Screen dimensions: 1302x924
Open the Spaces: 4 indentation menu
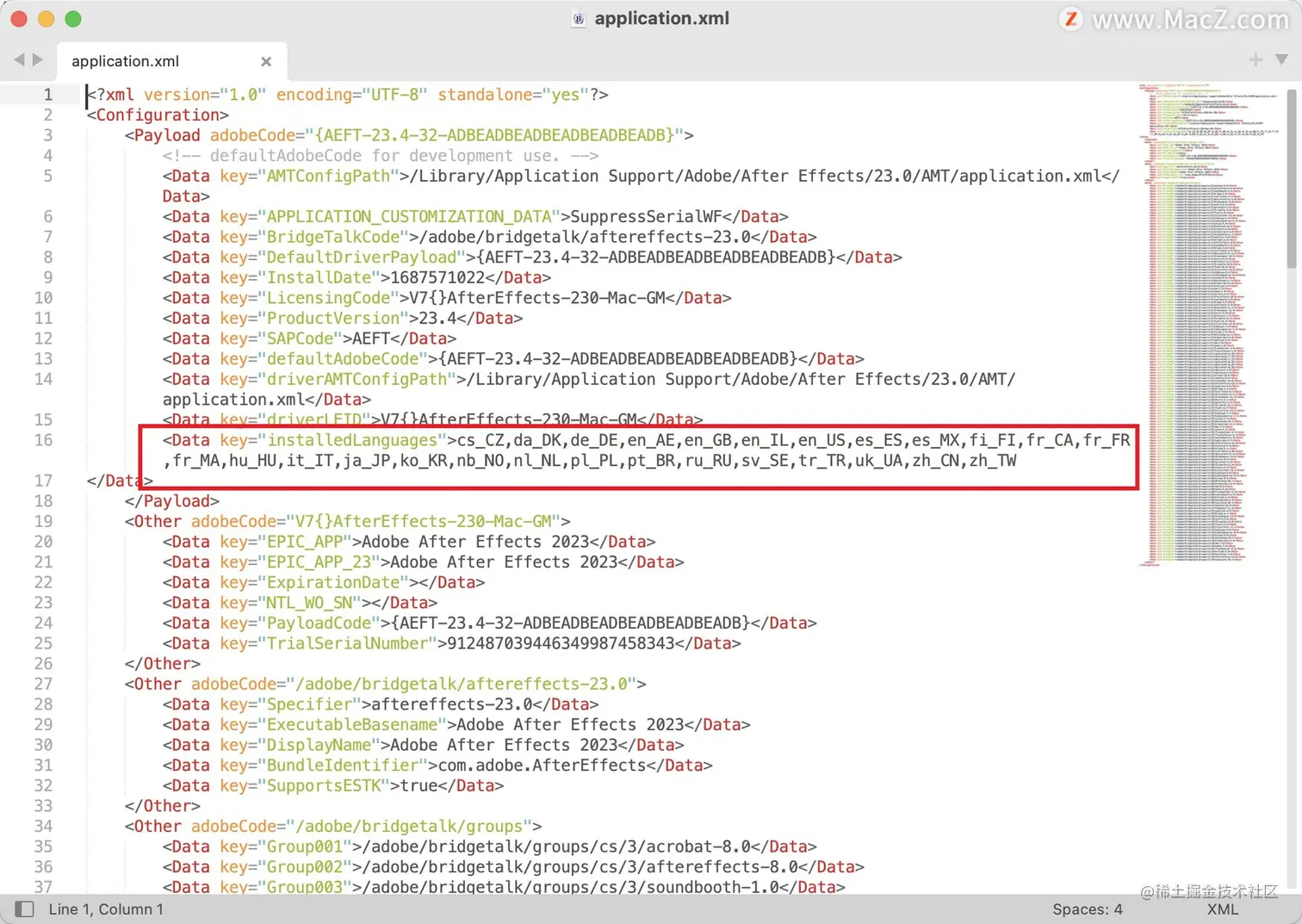click(1087, 909)
